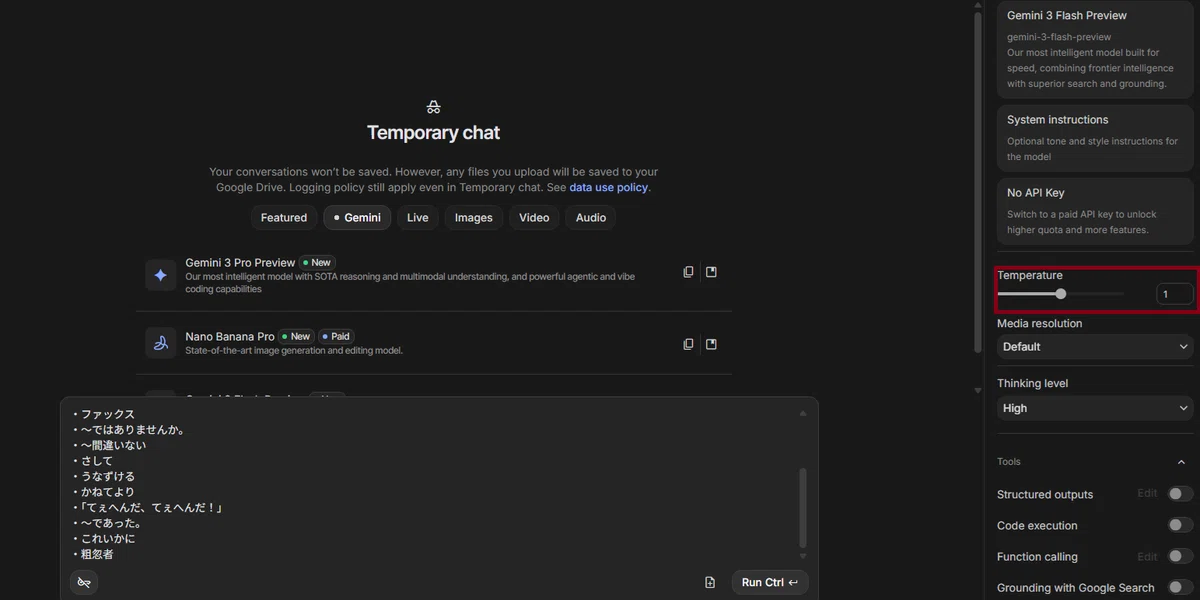Select the Audio filter tab
Screen dimensions: 1200x600
tap(591, 218)
